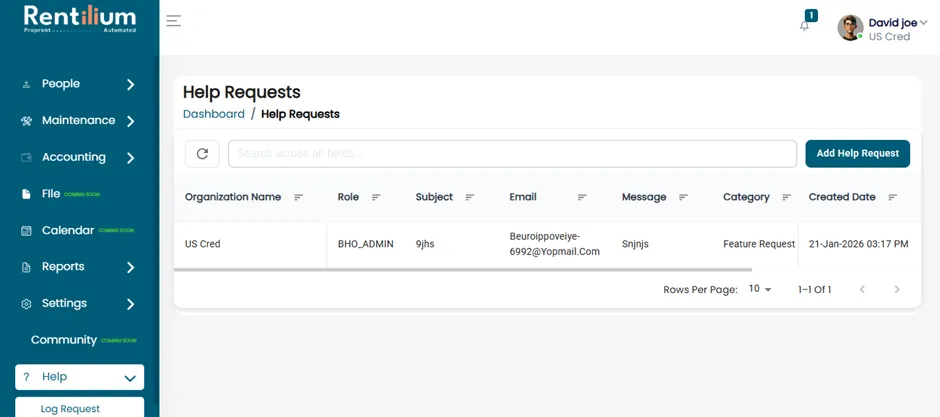Click the People sidebar icon
The height and width of the screenshot is (417, 940).
point(26,84)
